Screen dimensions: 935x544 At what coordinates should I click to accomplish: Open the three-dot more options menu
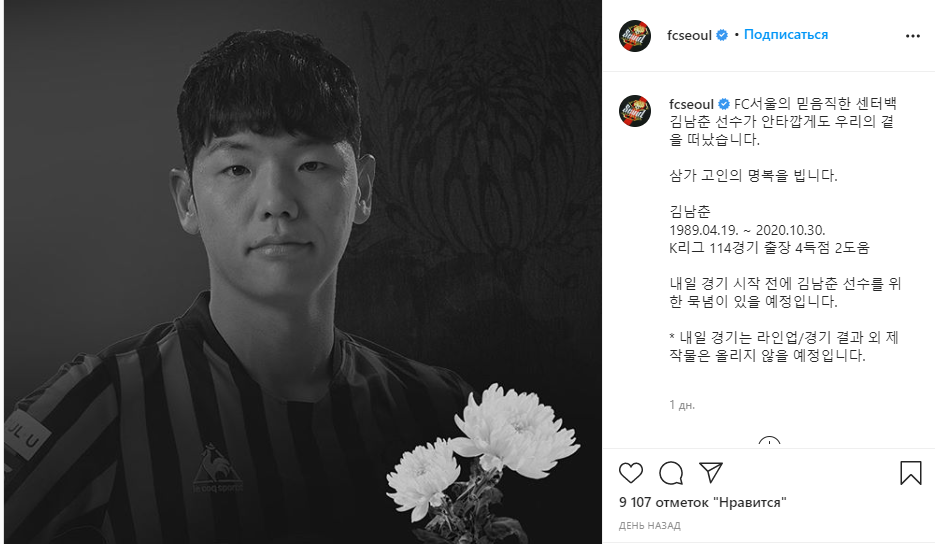point(913,36)
